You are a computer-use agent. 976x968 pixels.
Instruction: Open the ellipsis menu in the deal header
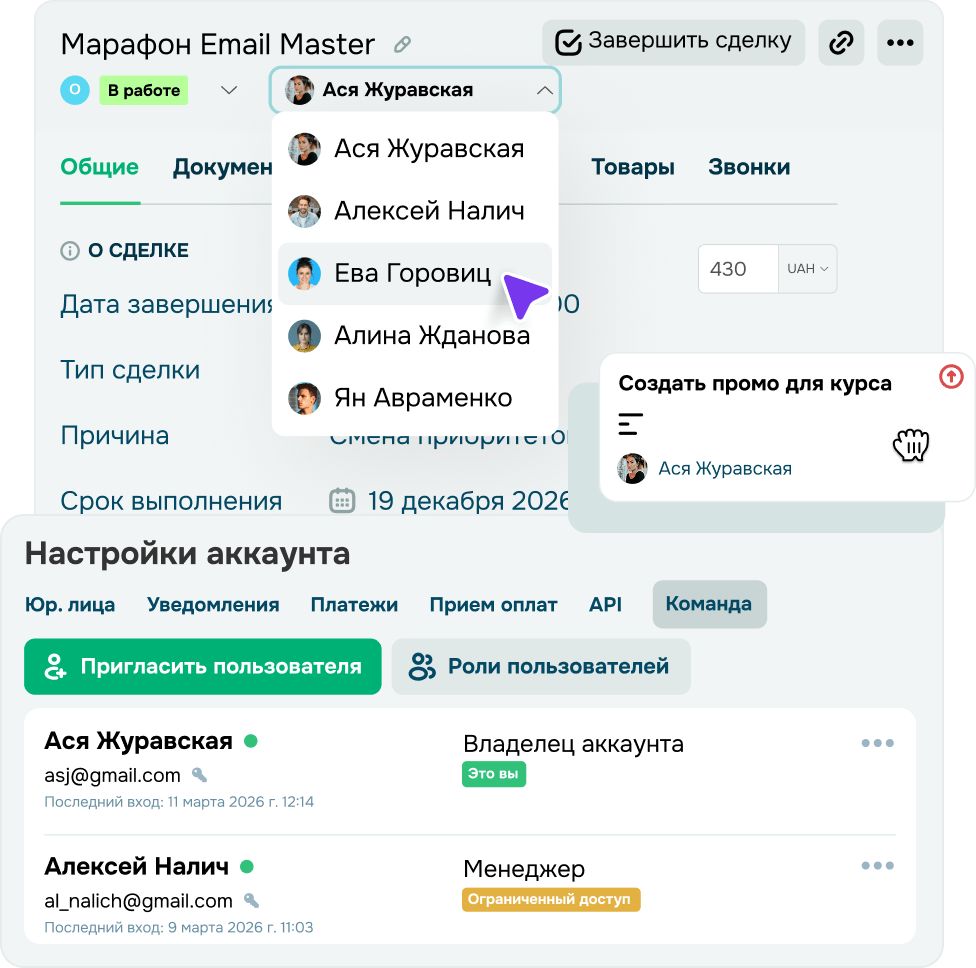(899, 42)
